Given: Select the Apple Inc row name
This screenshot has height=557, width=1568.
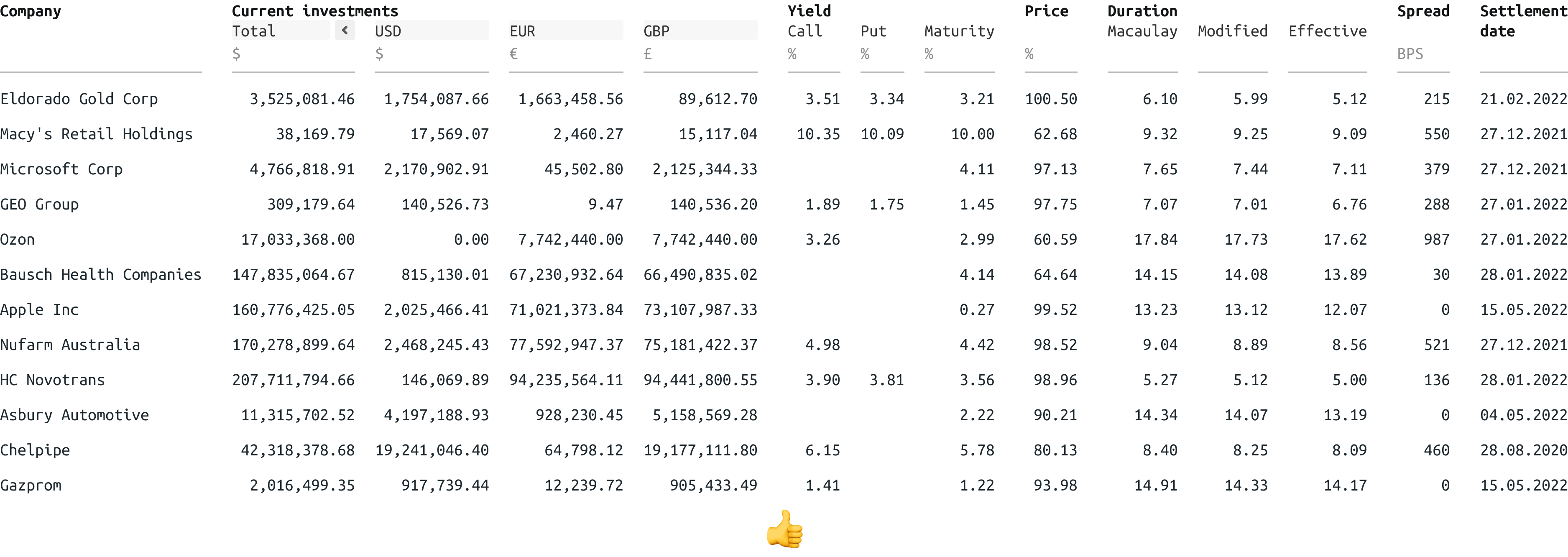Looking at the screenshot, I should click(x=40, y=310).
